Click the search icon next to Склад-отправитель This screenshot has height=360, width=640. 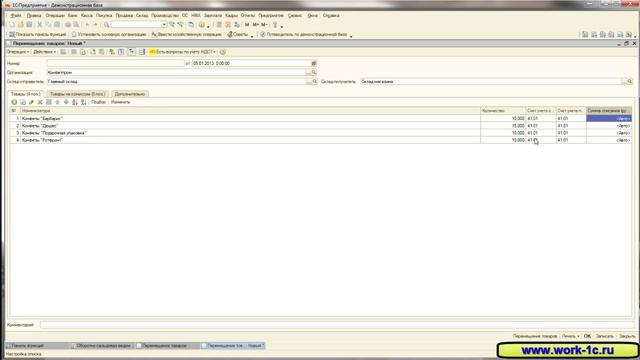tap(314, 82)
